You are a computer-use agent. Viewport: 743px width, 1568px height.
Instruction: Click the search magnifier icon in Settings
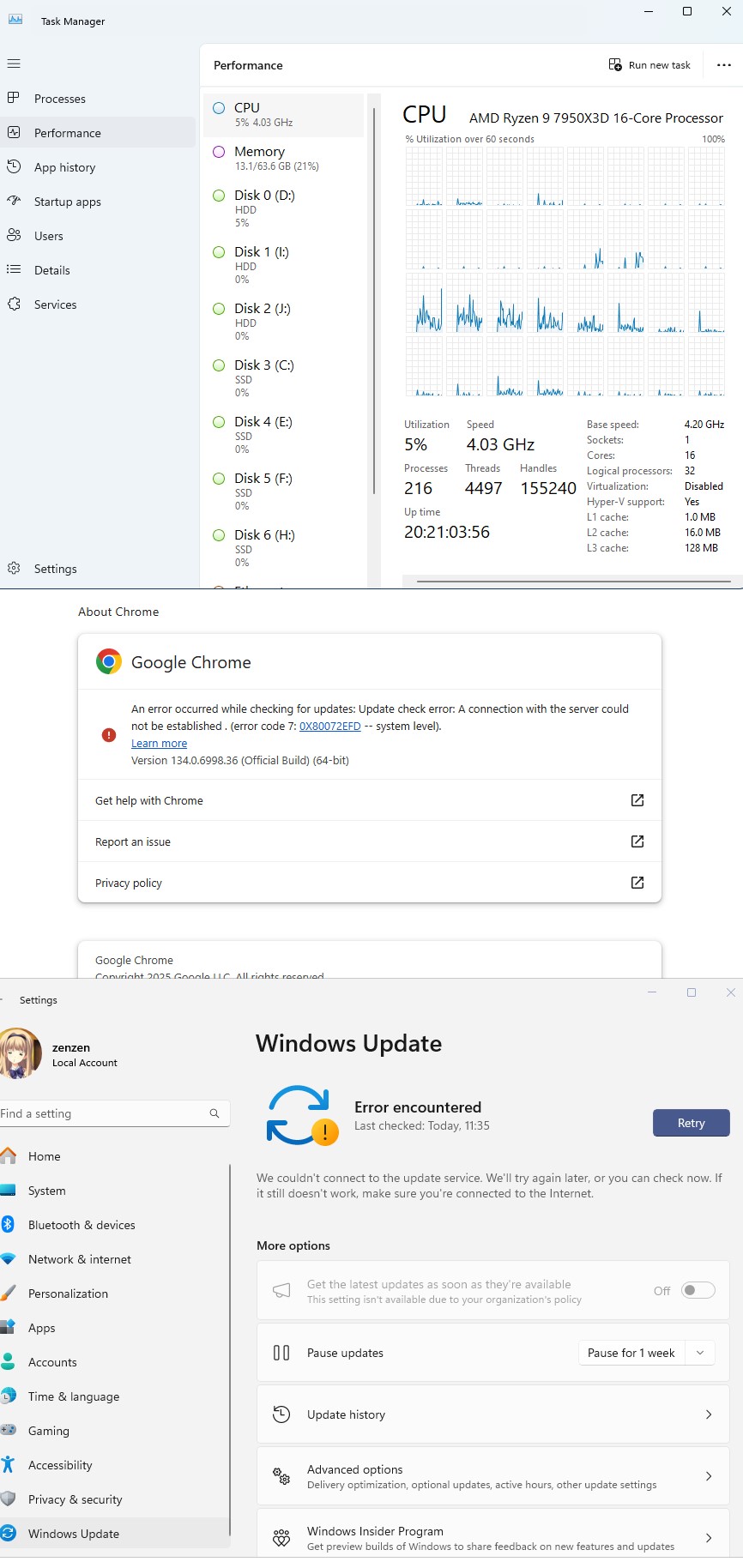pos(214,1113)
